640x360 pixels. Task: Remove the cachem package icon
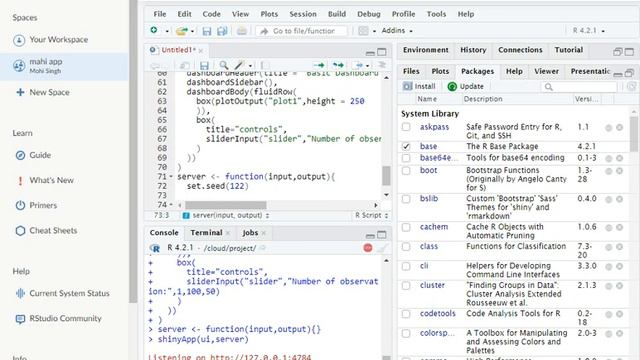tap(619, 227)
